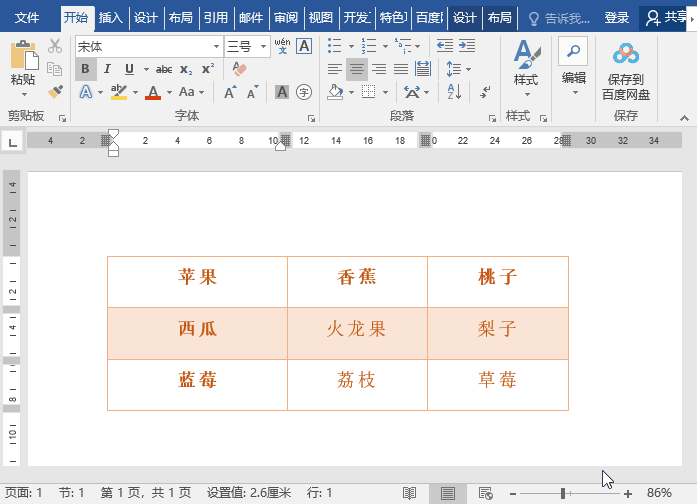
Task: Expand numbering list dropdown
Action: 385,46
